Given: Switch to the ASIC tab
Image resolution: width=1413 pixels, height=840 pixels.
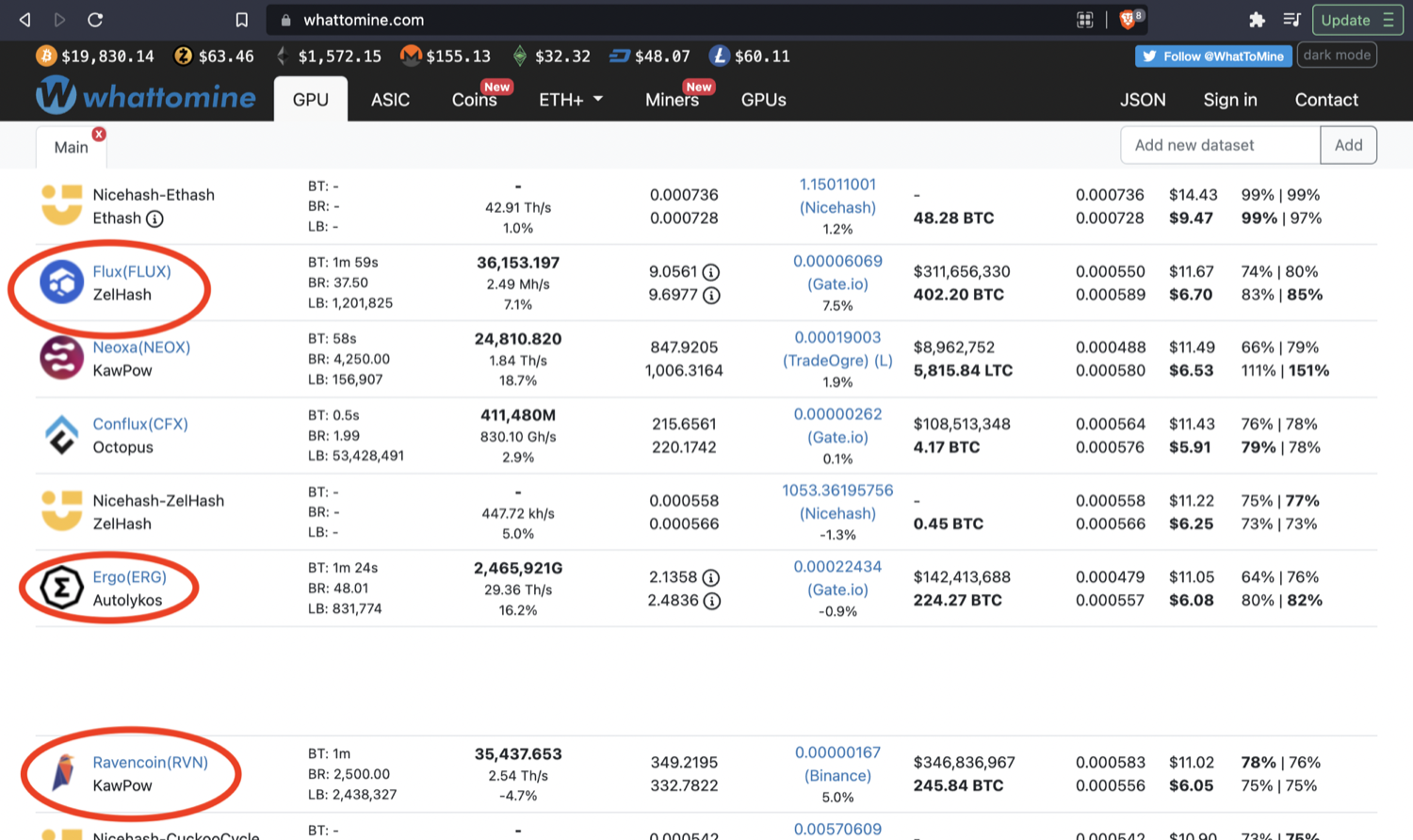Looking at the screenshot, I should (390, 100).
